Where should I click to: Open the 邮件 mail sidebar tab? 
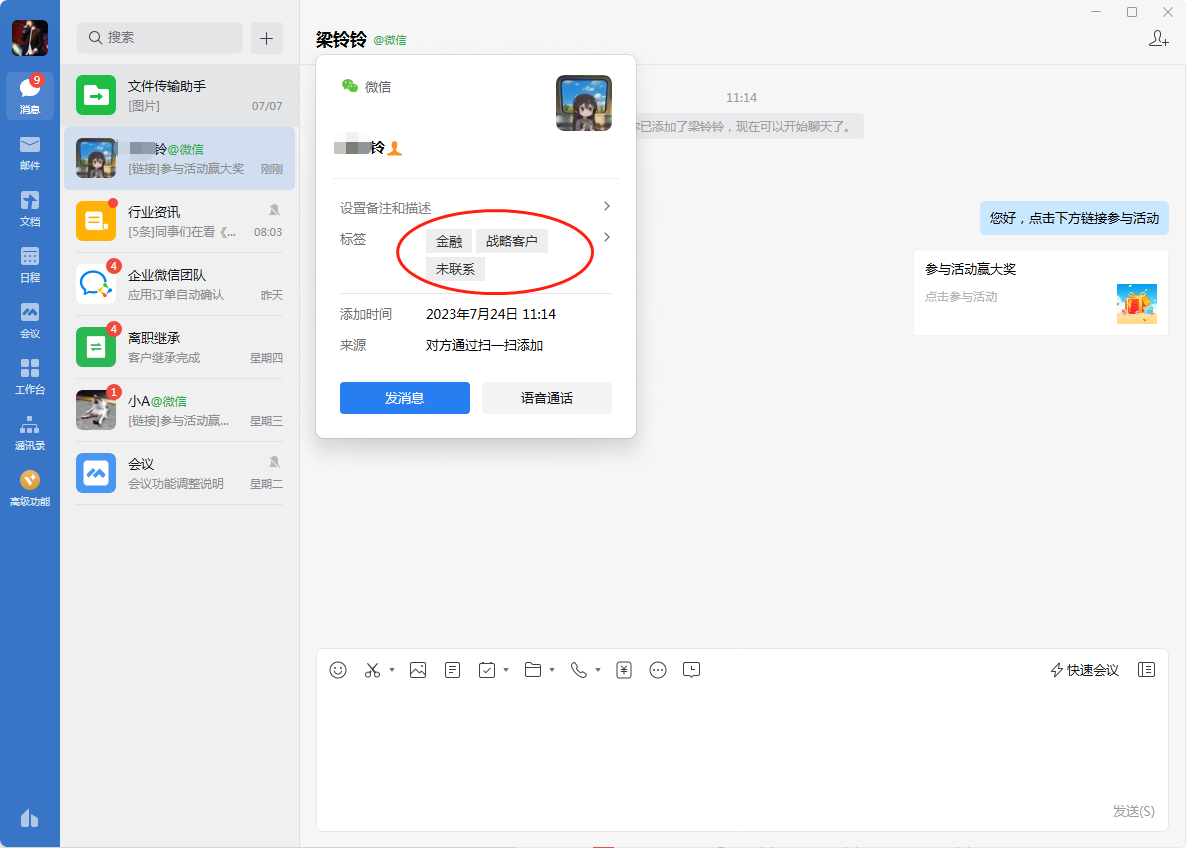point(29,153)
